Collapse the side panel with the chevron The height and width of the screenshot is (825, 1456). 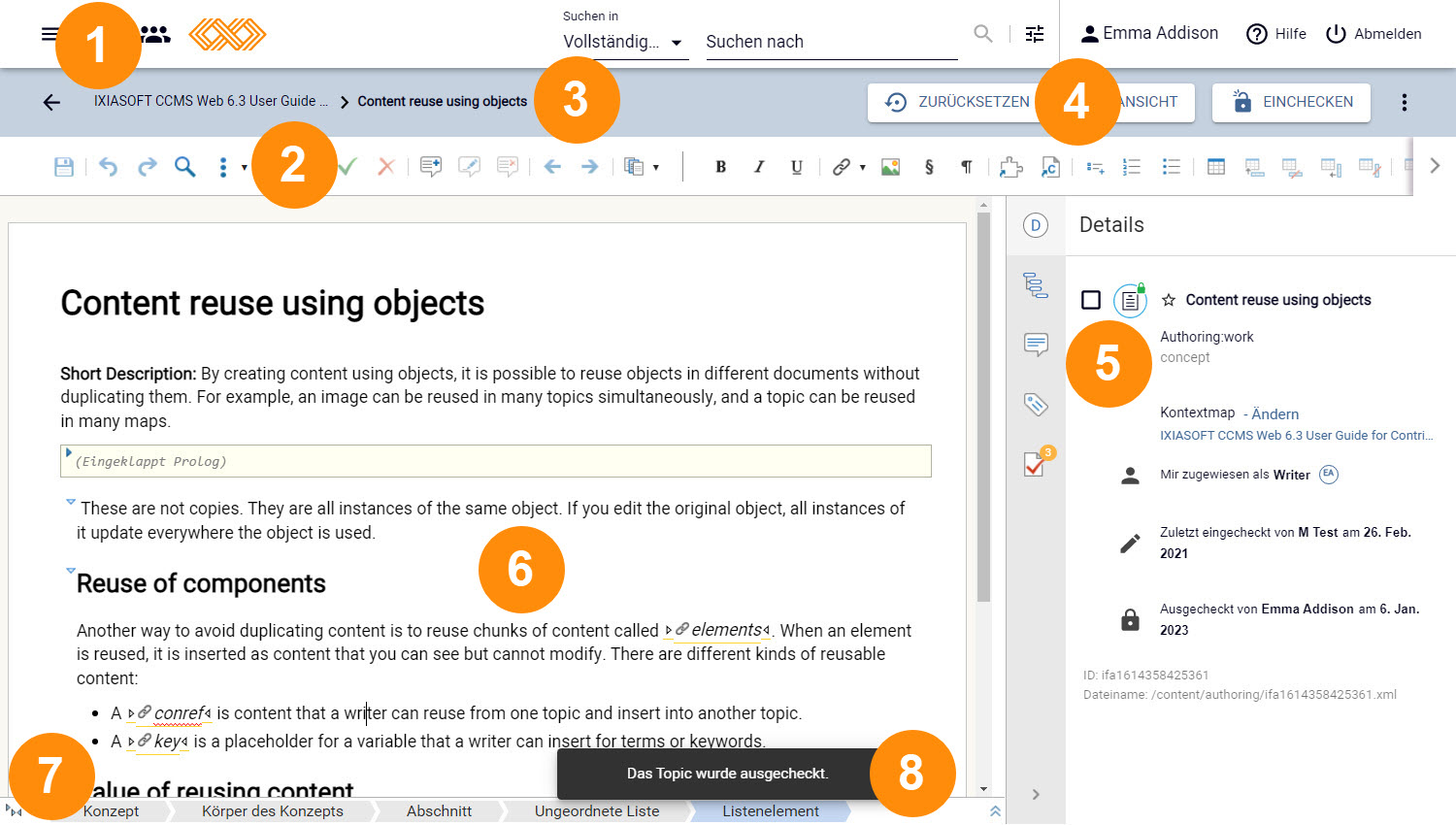1036,794
